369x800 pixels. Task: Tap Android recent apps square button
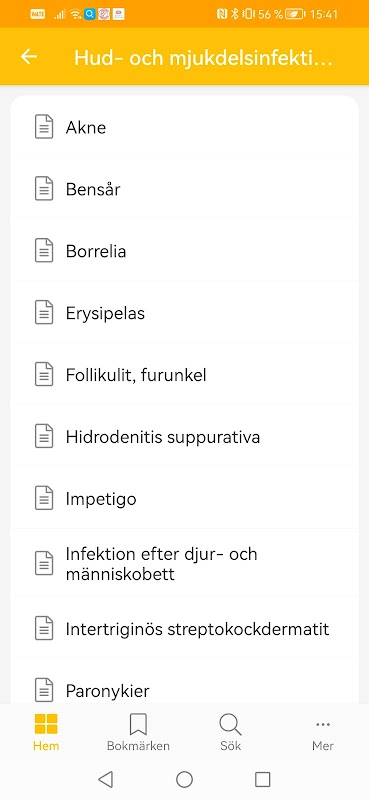pos(262,779)
